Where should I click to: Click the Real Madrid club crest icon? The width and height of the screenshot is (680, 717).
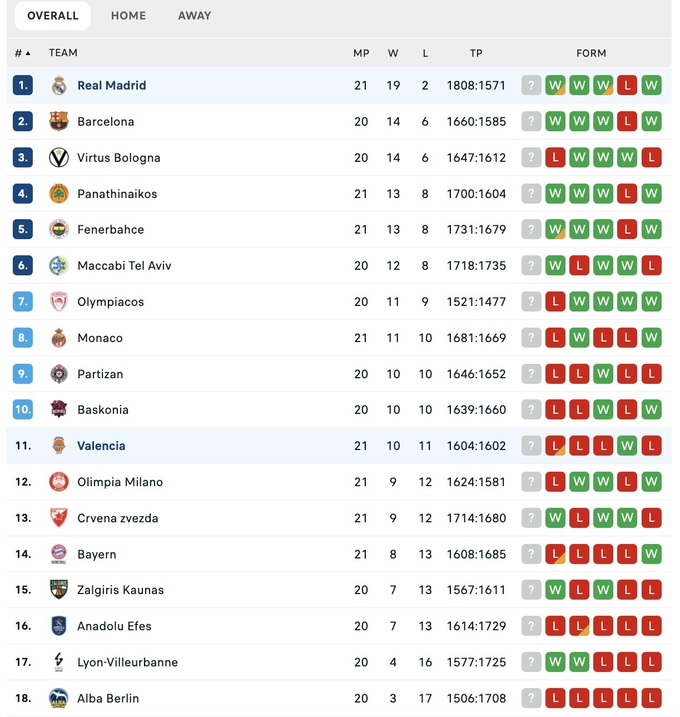(x=59, y=86)
